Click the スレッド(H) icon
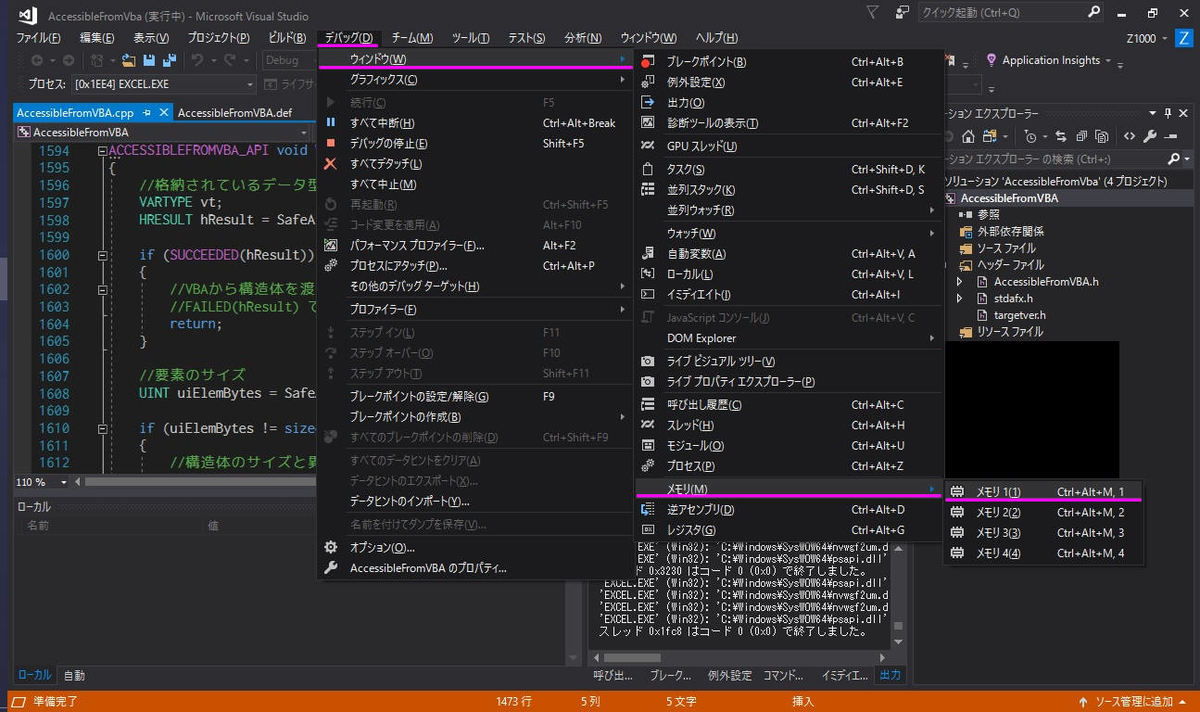This screenshot has height=712, width=1200. coord(647,425)
